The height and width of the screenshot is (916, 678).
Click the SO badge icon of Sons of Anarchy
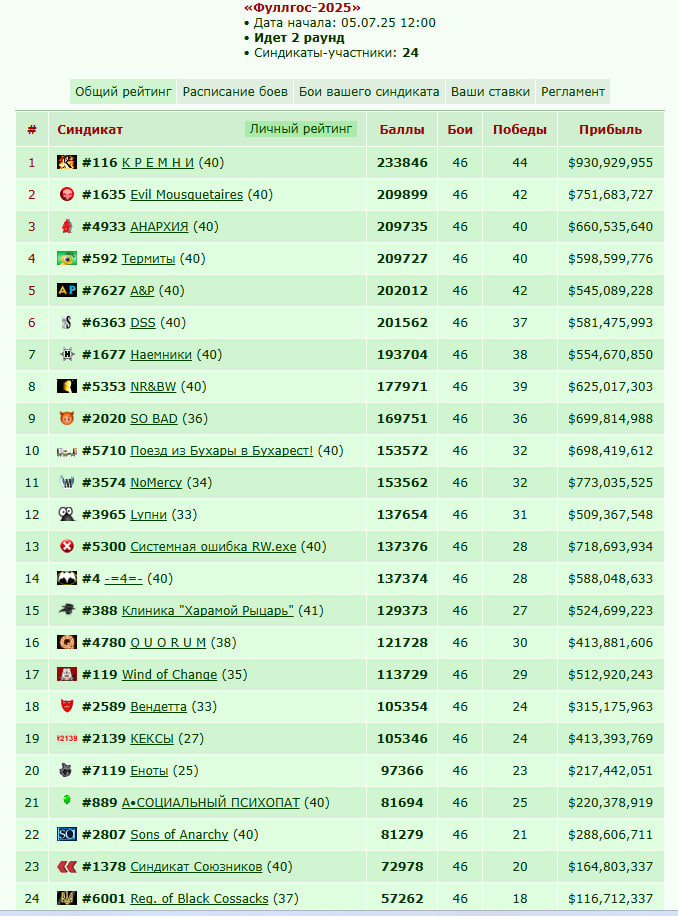point(67,834)
